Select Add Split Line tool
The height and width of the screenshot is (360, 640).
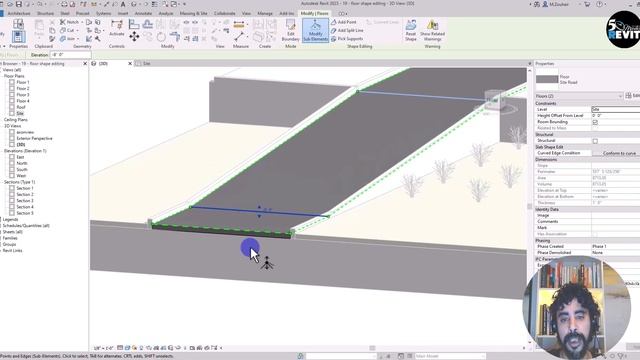[347, 30]
